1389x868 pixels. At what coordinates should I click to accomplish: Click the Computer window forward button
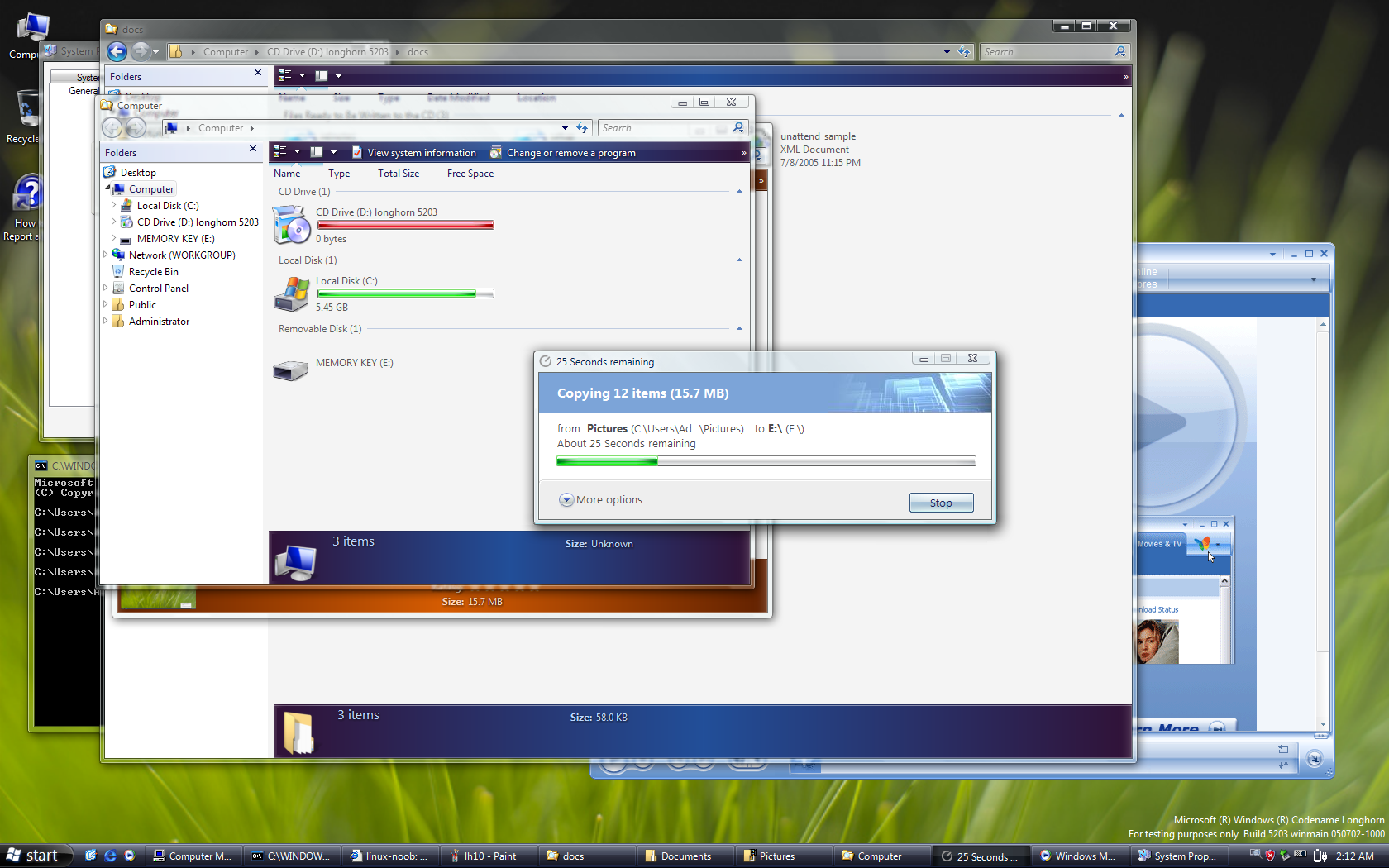point(136,128)
